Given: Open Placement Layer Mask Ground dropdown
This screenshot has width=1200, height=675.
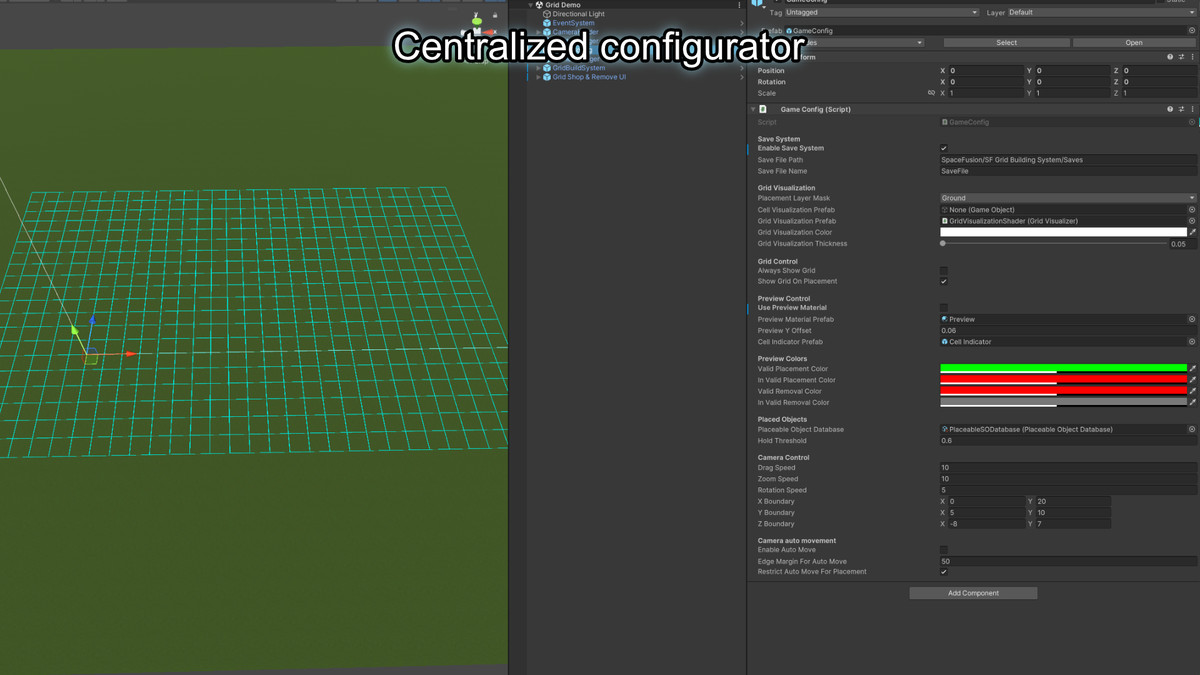Looking at the screenshot, I should [1068, 198].
